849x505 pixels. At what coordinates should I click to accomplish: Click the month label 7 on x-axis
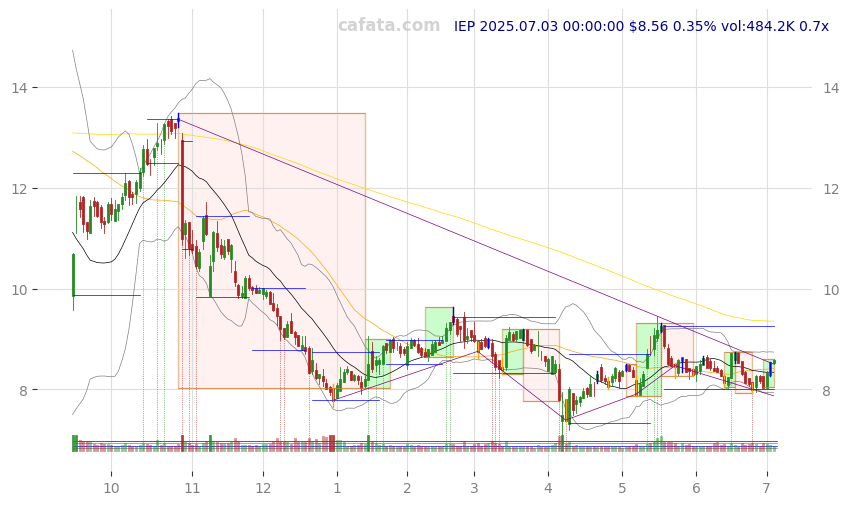(766, 488)
